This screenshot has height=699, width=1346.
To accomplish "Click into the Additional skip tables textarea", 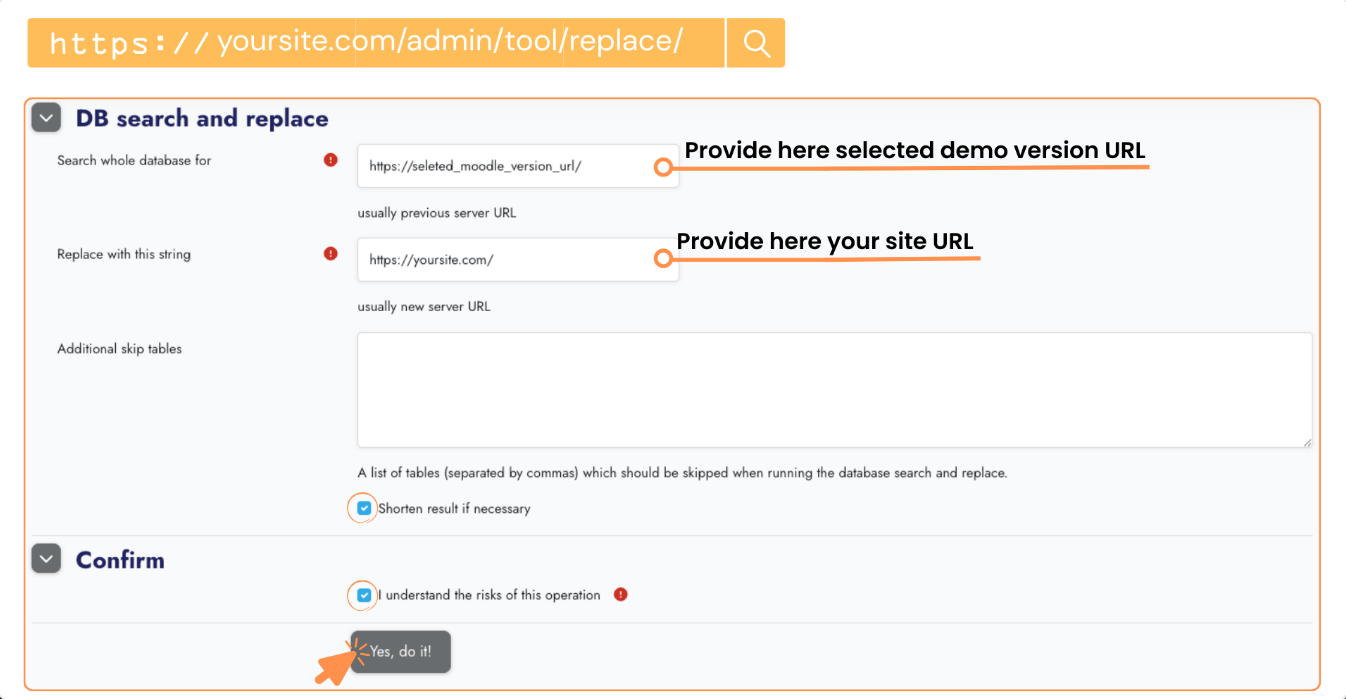I will [x=834, y=390].
